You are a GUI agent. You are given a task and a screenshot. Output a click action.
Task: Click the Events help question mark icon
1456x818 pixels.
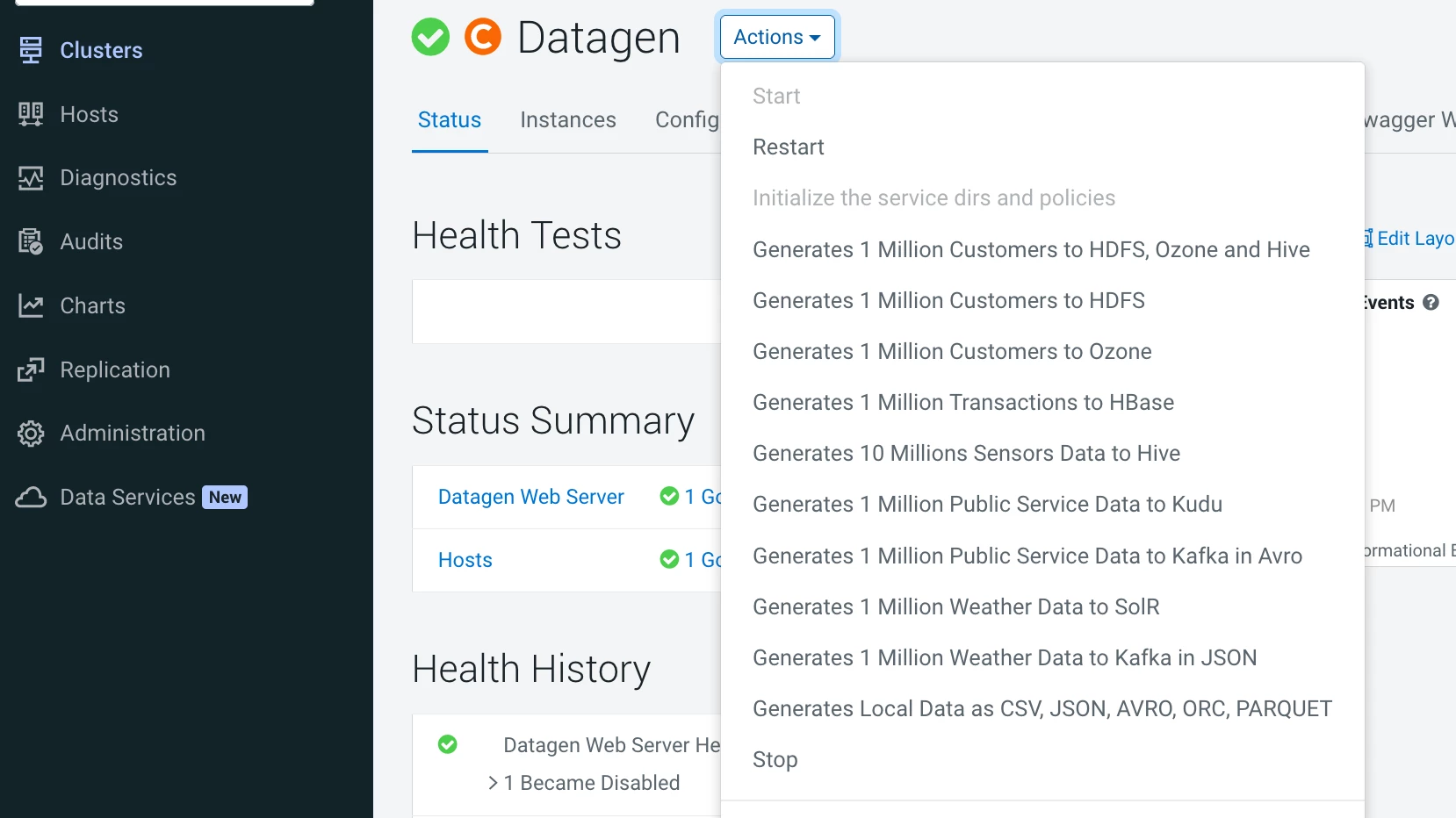[1431, 303]
